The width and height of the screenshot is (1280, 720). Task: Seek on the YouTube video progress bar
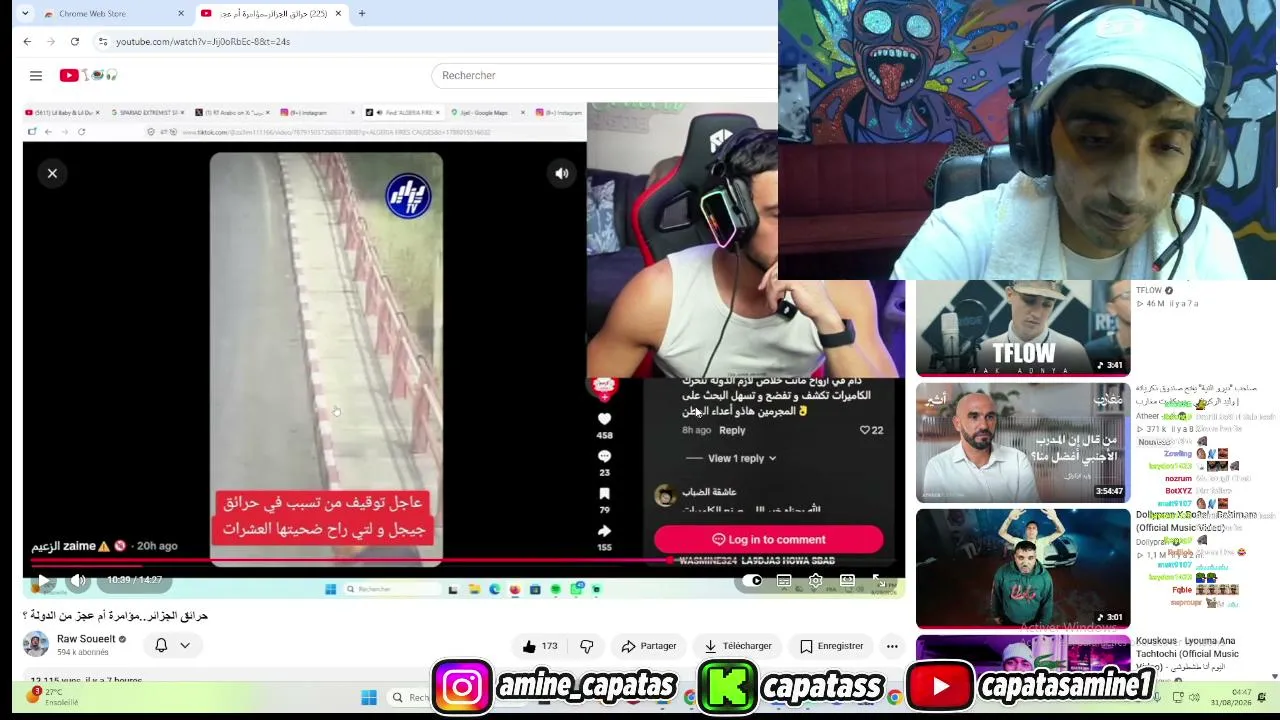pos(464,561)
